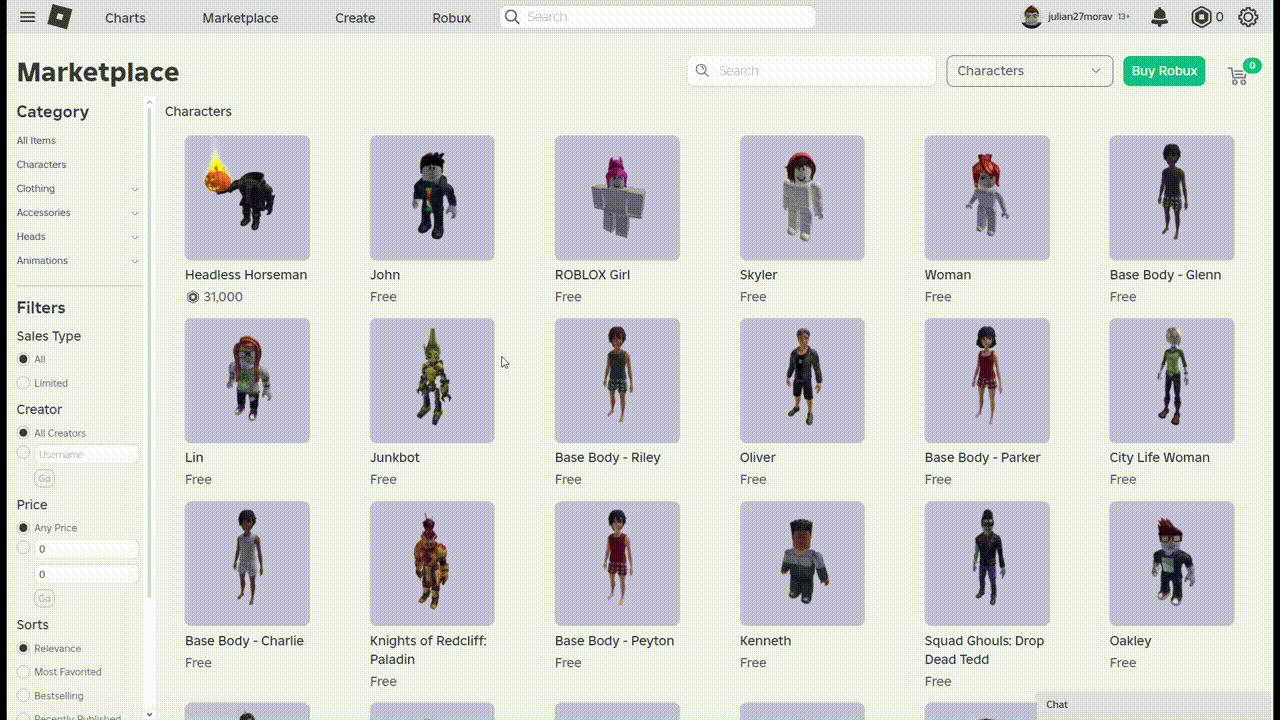
Task: Select the custom price range radio button
Action: click(x=23, y=548)
